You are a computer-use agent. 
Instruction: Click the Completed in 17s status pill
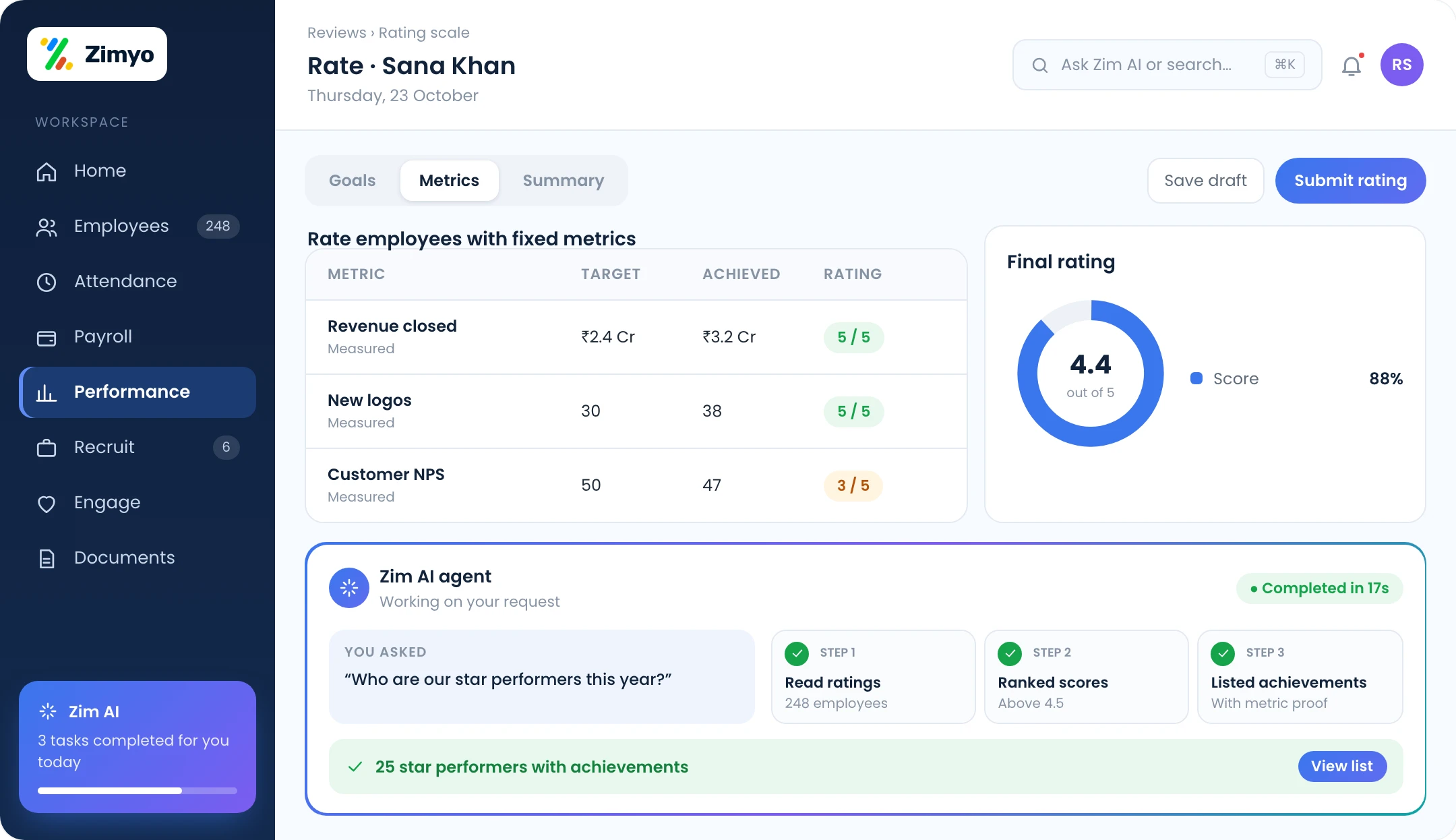[x=1319, y=589]
